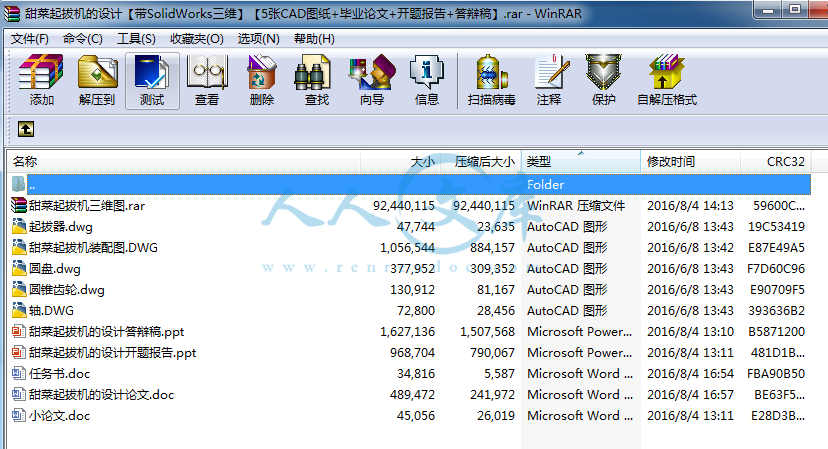The image size is (828, 449).
Task: Click the up-one-level folder arrow icon
Action: click(26, 129)
